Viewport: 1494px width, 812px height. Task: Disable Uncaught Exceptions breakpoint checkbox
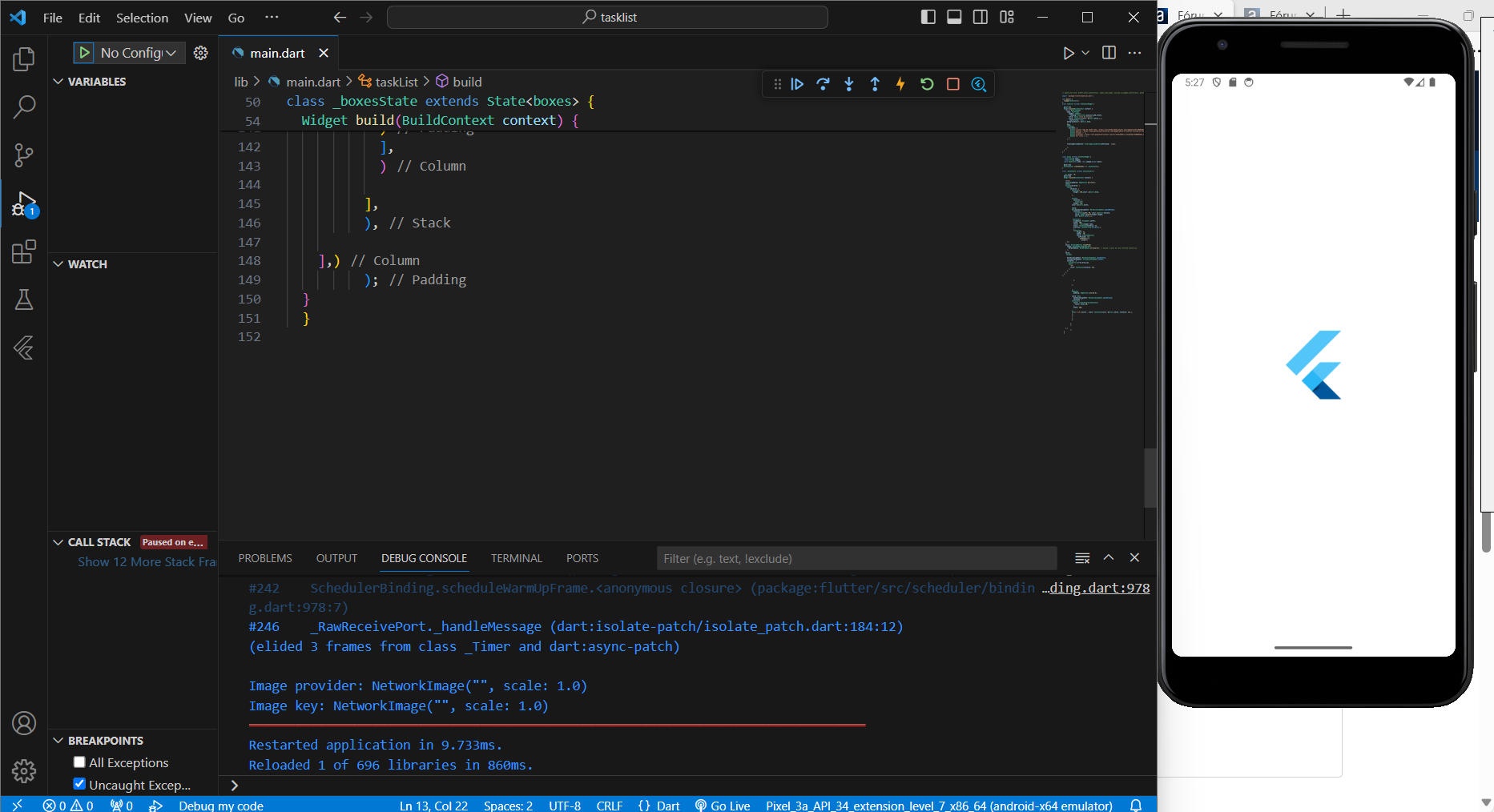[79, 784]
